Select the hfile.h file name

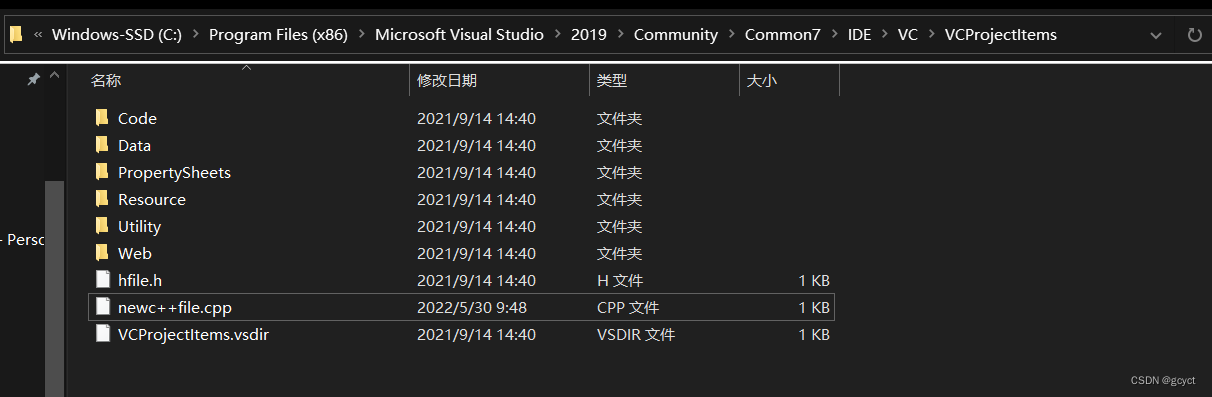(140, 280)
